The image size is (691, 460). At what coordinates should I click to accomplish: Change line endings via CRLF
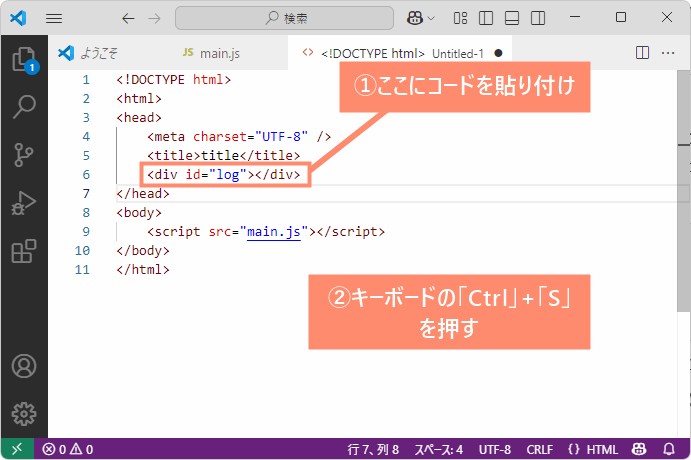point(539,449)
